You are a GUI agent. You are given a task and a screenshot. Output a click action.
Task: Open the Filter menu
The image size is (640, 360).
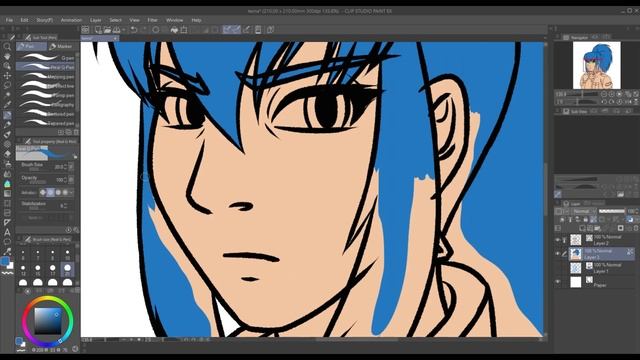[153, 20]
